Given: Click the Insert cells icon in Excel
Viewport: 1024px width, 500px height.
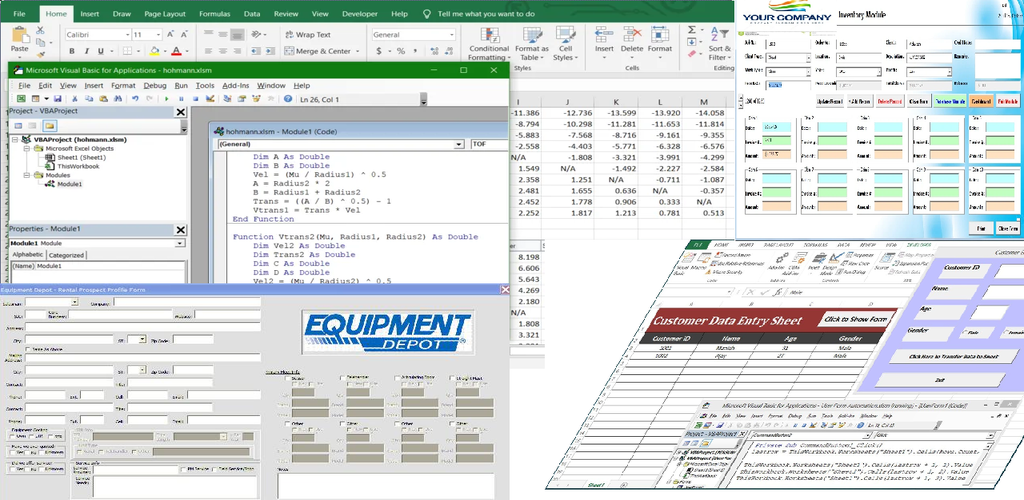Looking at the screenshot, I should point(604,35).
